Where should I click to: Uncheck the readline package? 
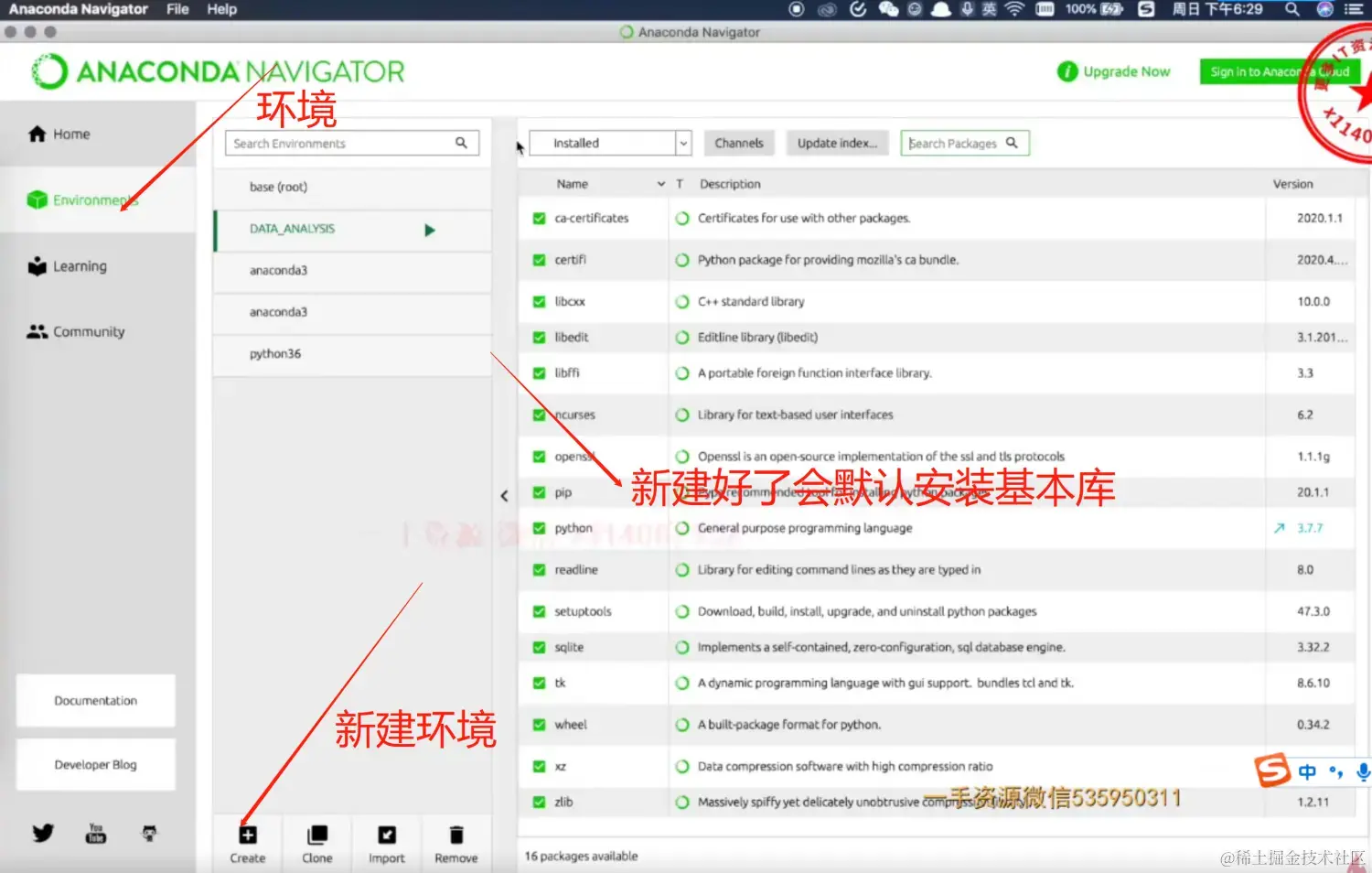(x=540, y=569)
